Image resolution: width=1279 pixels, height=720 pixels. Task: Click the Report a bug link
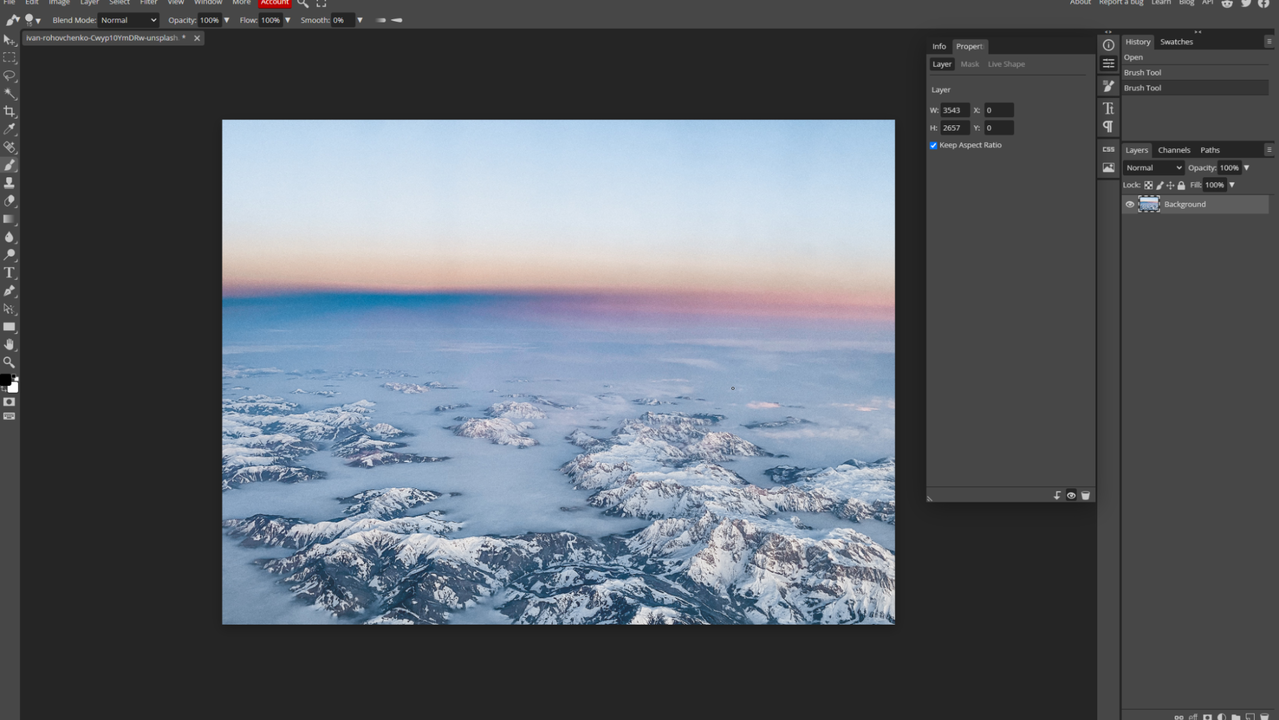(1121, 3)
